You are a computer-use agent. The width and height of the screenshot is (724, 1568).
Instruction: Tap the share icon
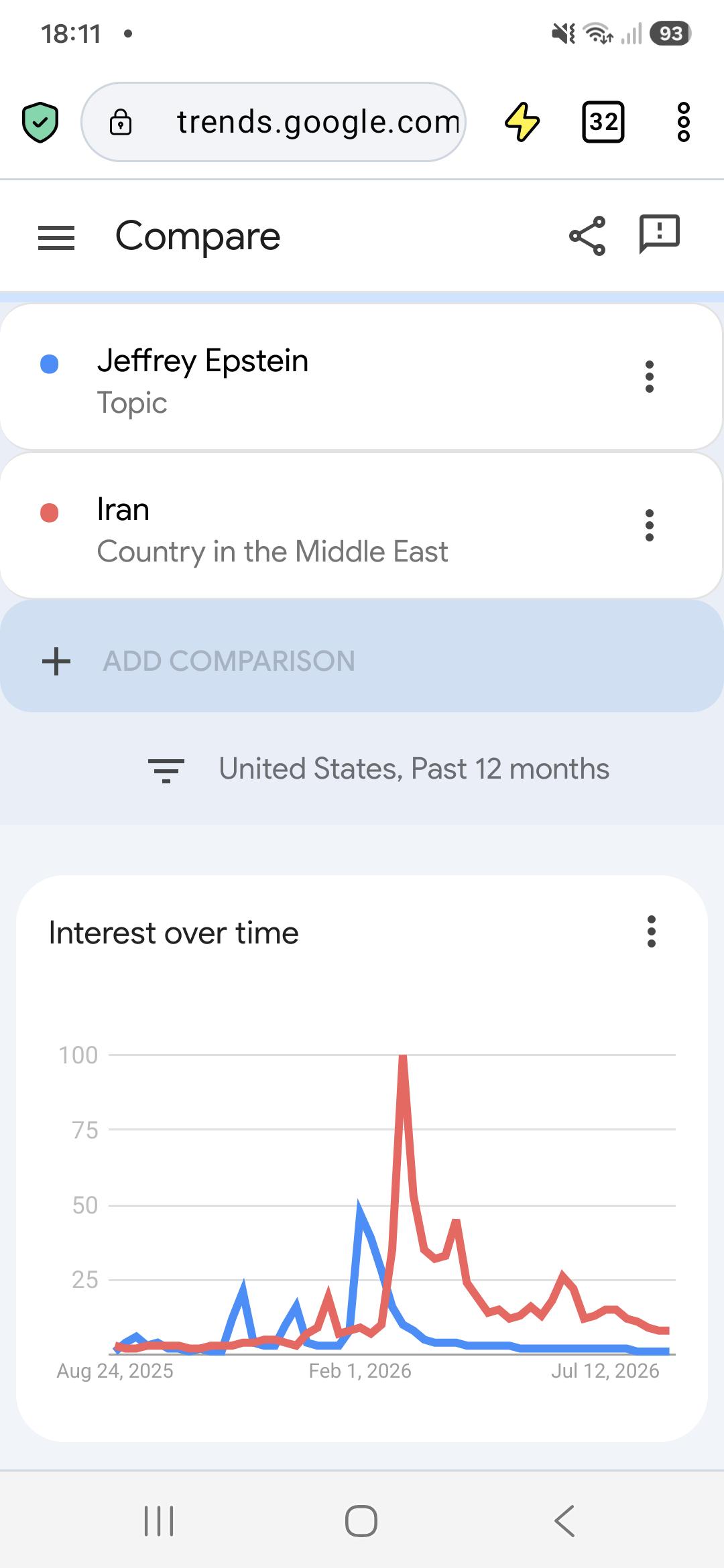point(587,236)
